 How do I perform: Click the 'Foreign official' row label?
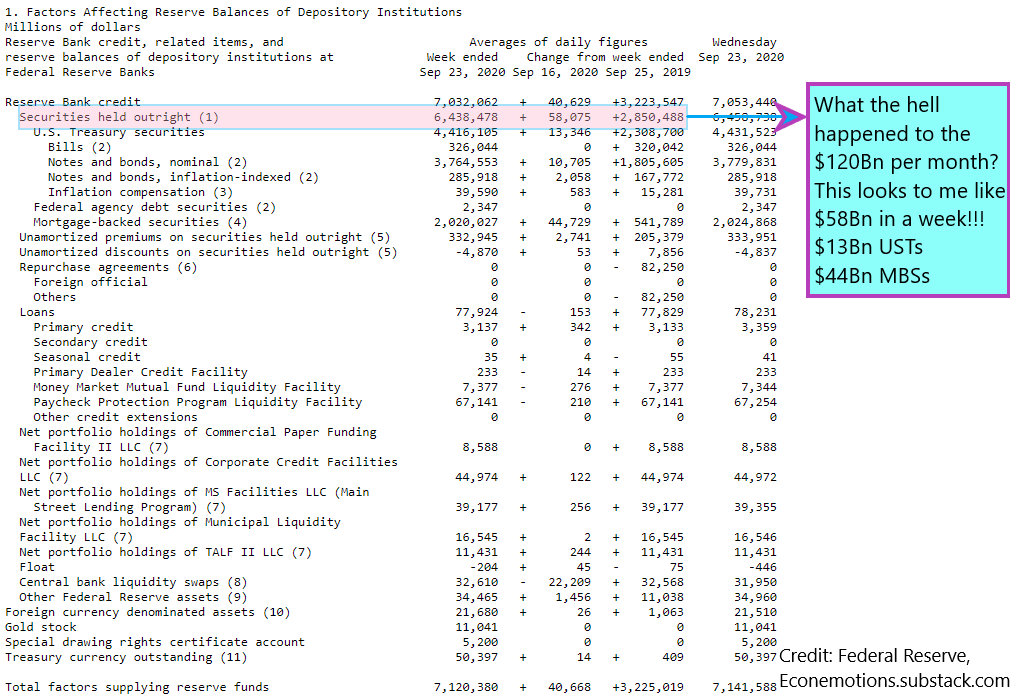[90, 282]
